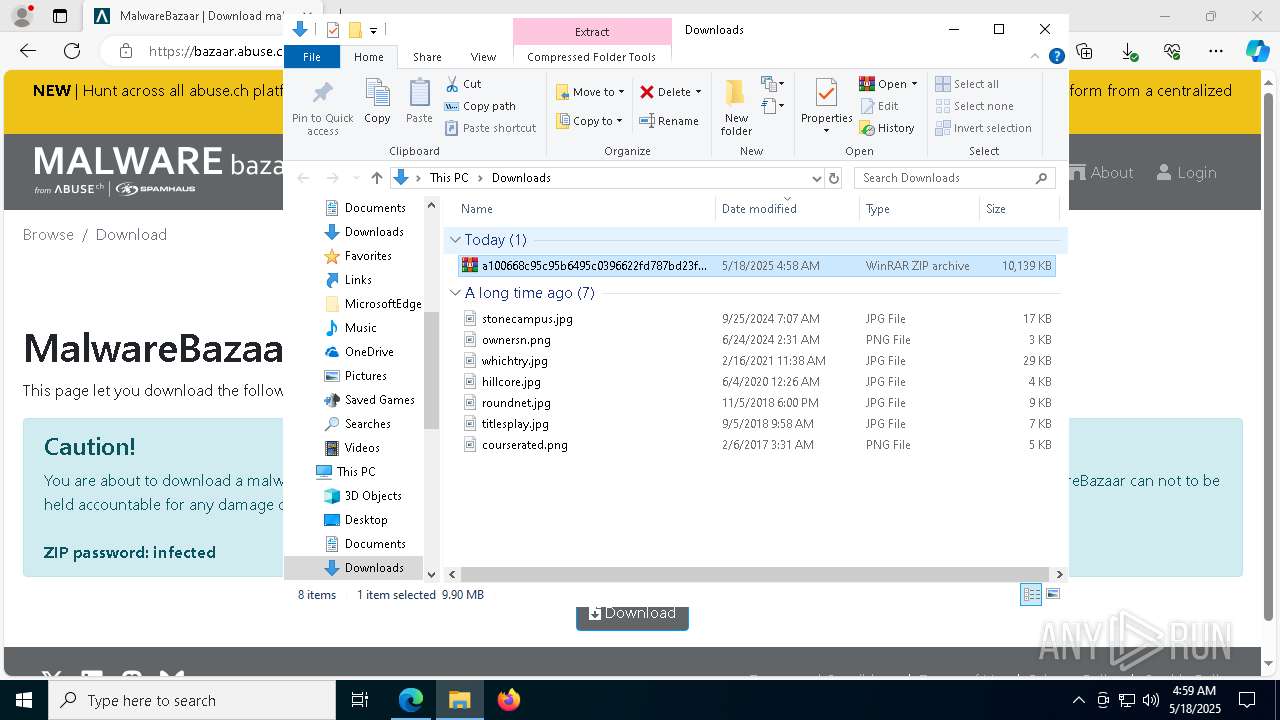Open Edge downloads toolbar icon
1280x720 pixels.
[1128, 51]
